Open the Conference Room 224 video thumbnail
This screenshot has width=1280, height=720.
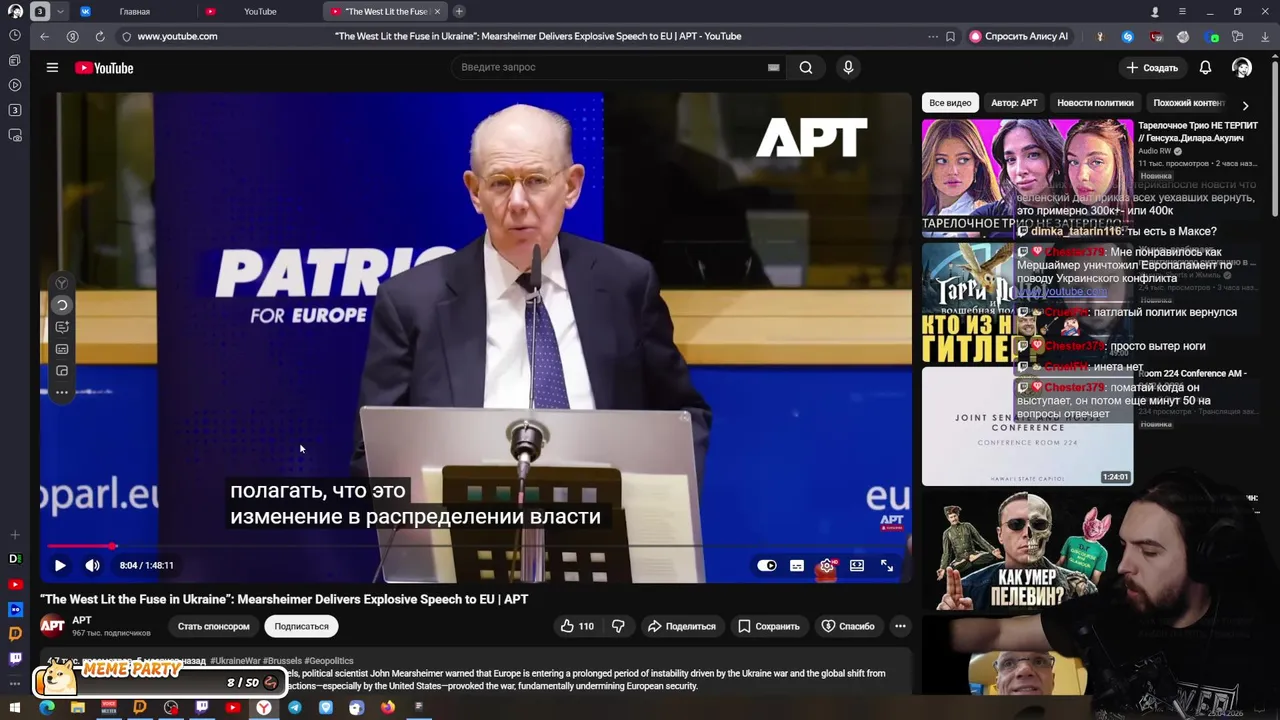[x=1027, y=426]
